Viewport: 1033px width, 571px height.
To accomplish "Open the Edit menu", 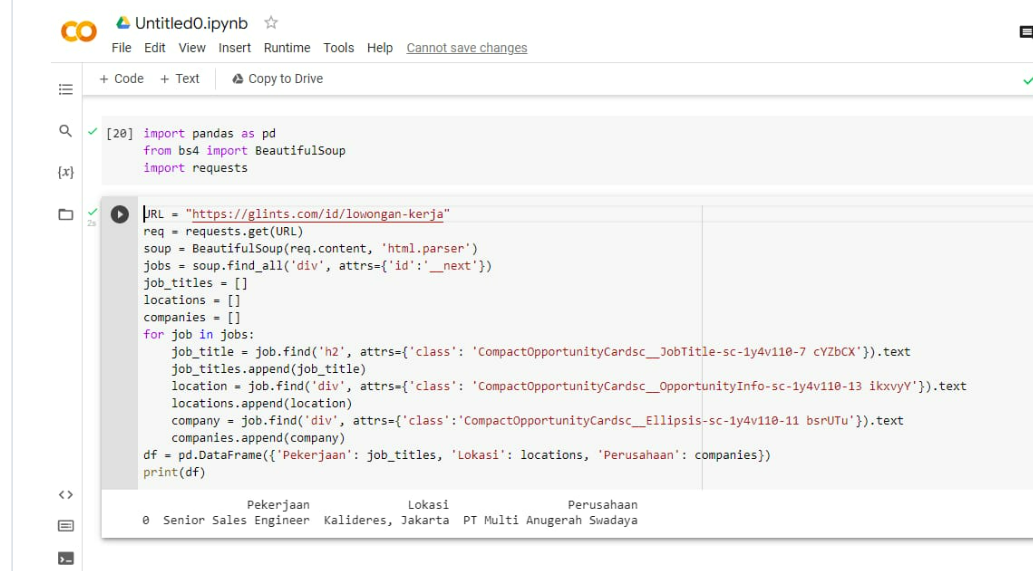I will pos(155,48).
